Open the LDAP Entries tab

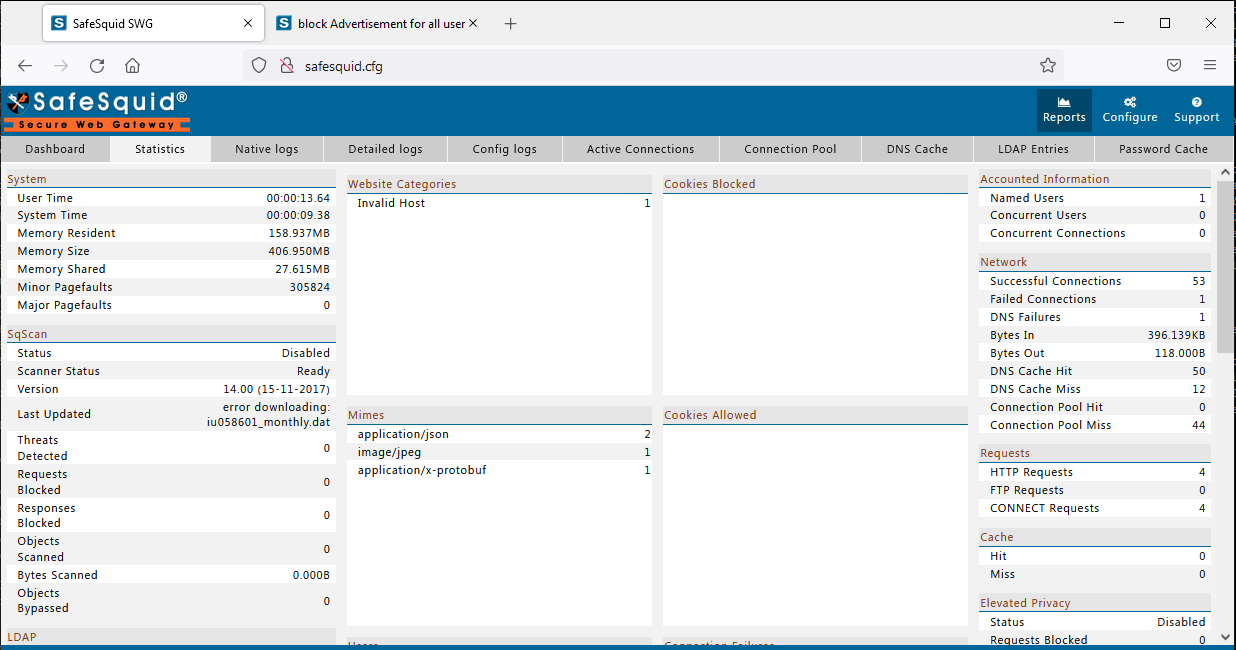[1033, 149]
